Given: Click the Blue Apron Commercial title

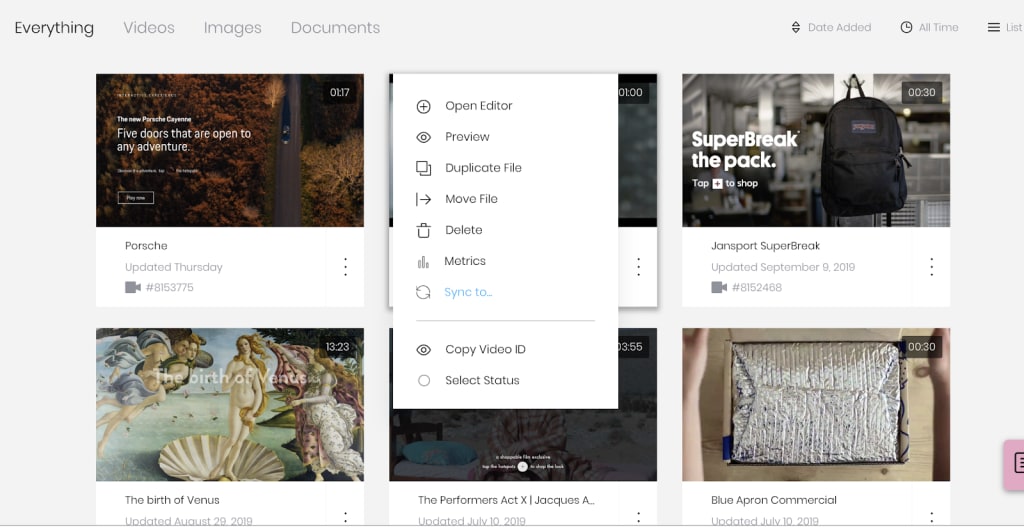Looking at the screenshot, I should 774,500.
